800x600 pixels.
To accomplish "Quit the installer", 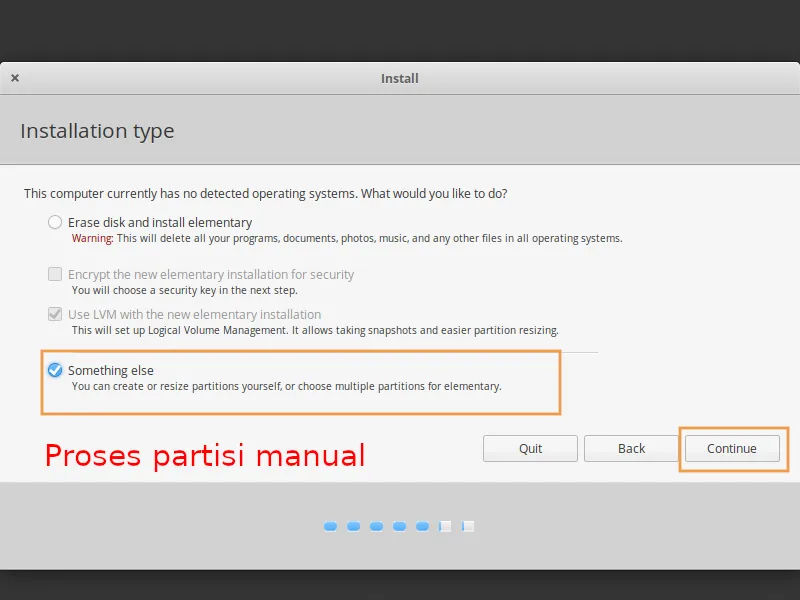I will point(530,448).
